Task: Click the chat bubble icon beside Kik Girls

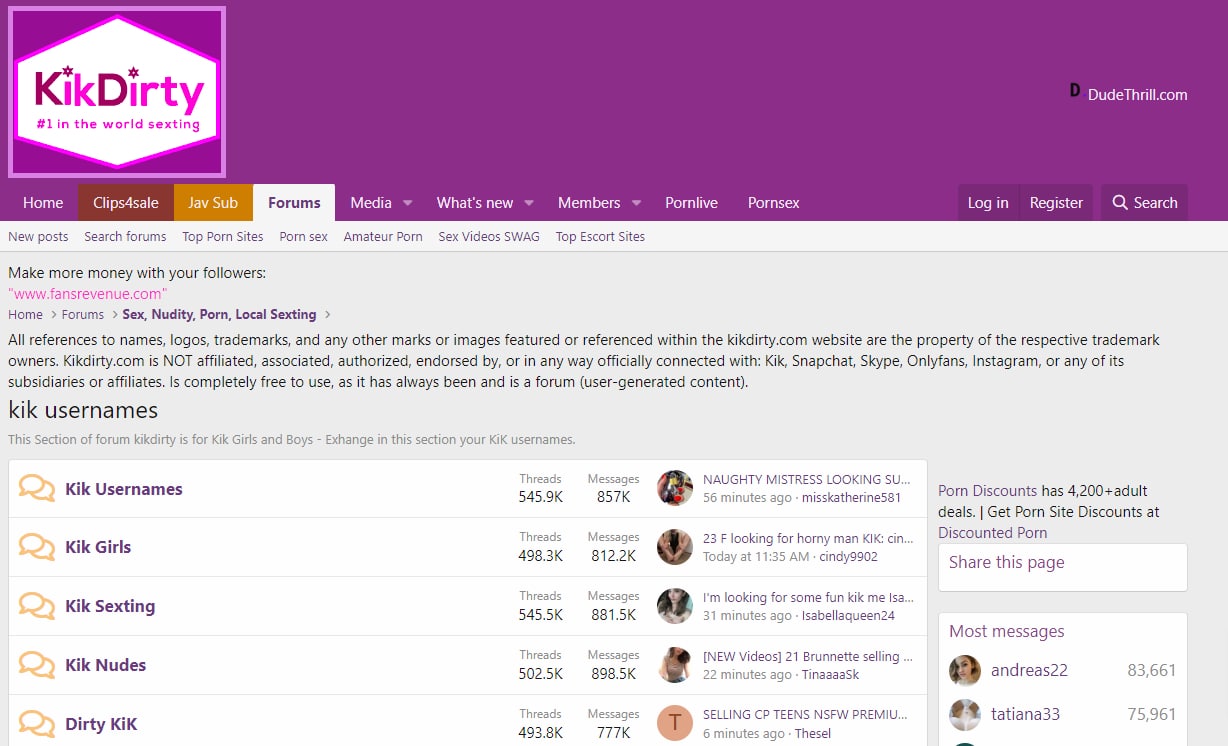Action: click(x=37, y=547)
